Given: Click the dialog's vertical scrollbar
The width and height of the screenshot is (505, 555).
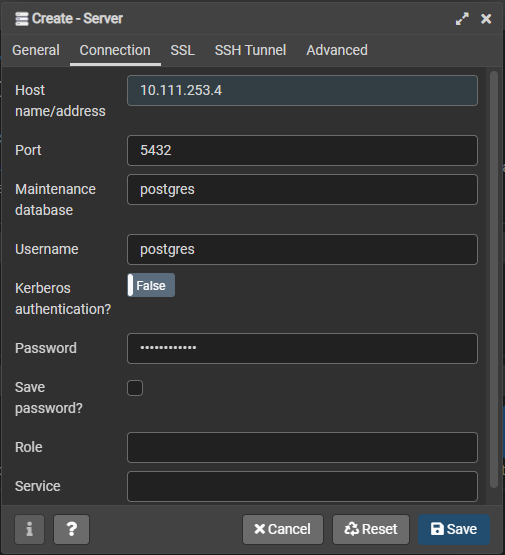Looking at the screenshot, I should (x=494, y=280).
